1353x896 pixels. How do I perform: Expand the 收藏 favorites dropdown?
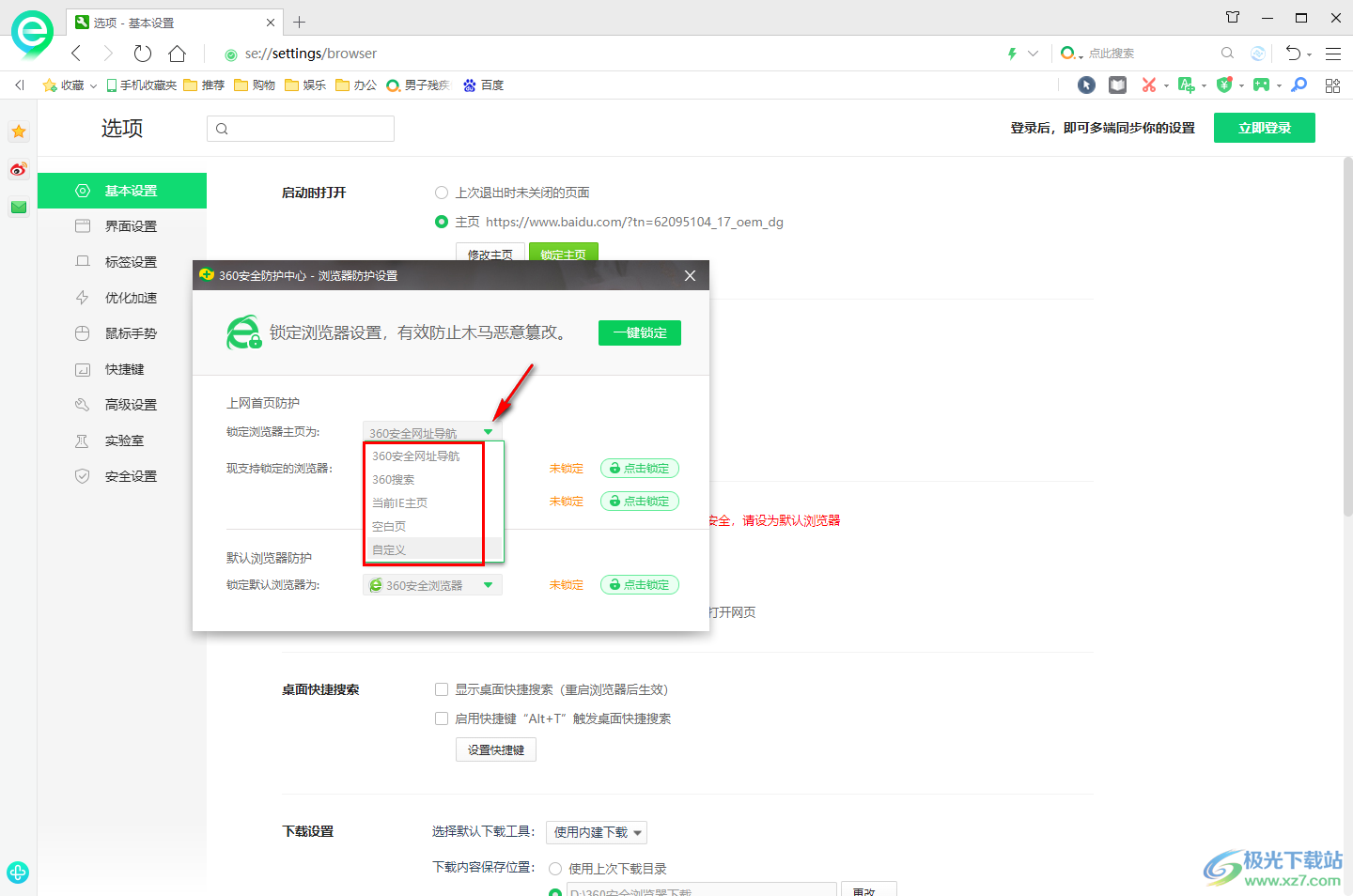[x=93, y=85]
